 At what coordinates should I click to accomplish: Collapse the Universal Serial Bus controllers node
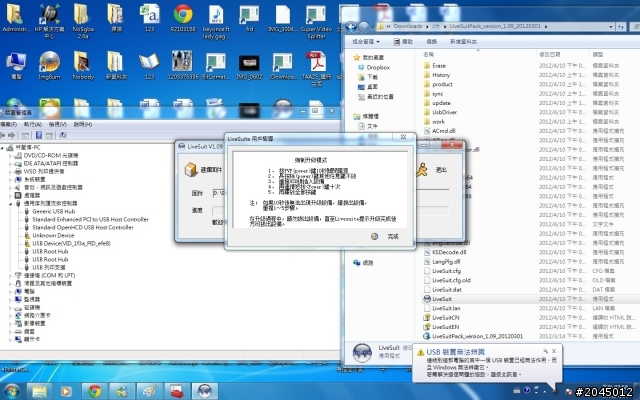11,203
